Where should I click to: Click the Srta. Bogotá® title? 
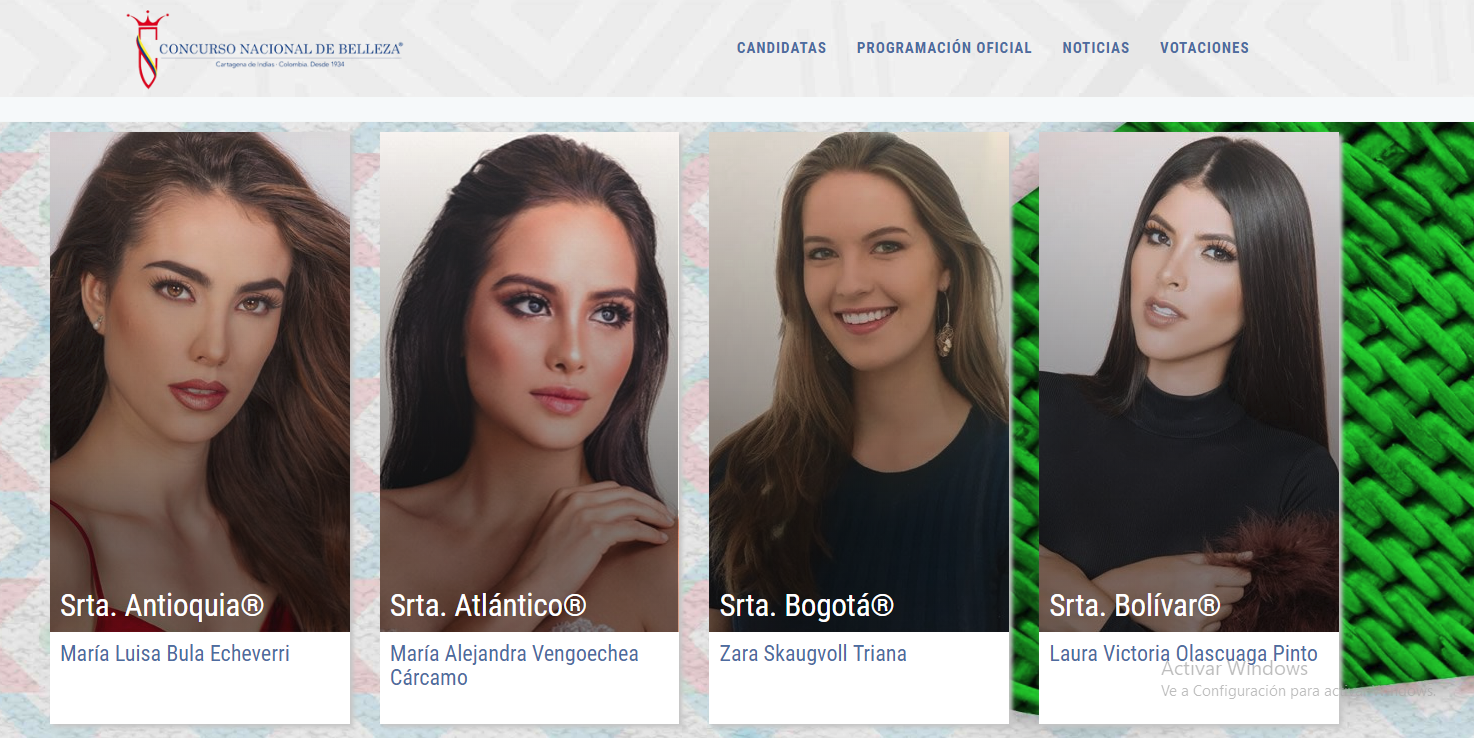pyautogui.click(x=807, y=605)
